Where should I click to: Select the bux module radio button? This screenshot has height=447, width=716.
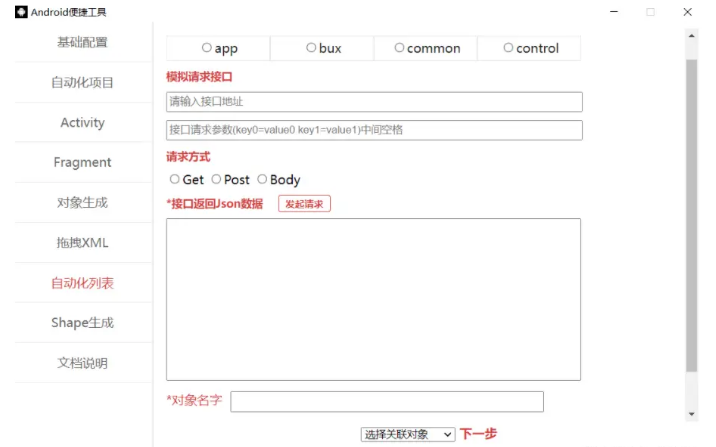point(311,47)
